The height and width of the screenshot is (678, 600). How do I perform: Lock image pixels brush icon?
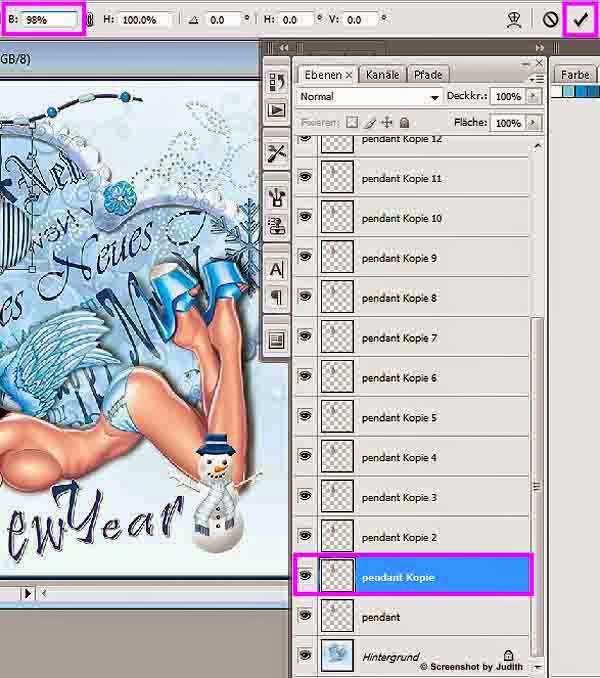[x=370, y=123]
